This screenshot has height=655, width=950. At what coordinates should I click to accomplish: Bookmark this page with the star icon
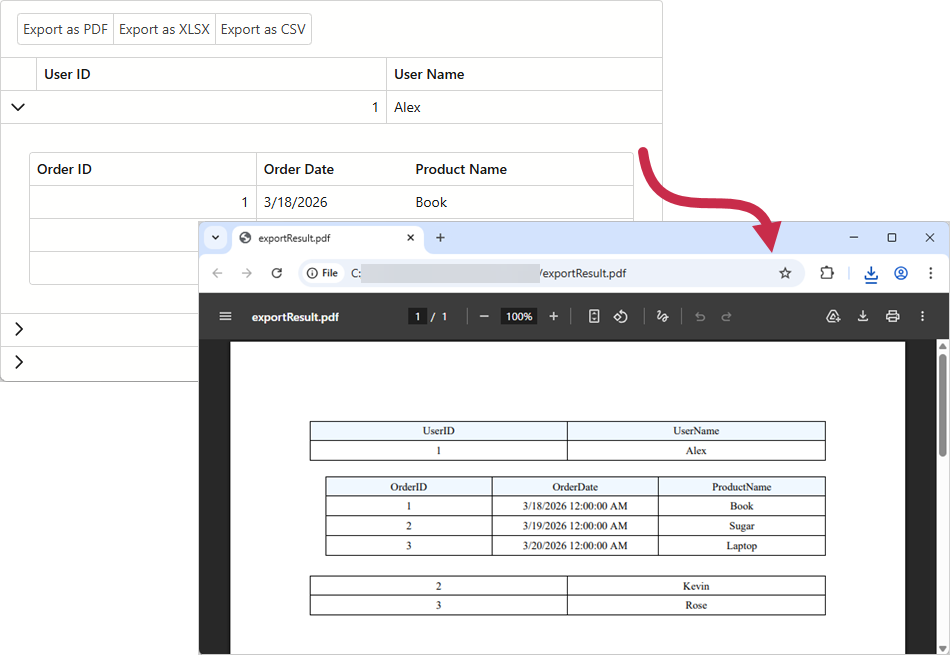pos(785,273)
